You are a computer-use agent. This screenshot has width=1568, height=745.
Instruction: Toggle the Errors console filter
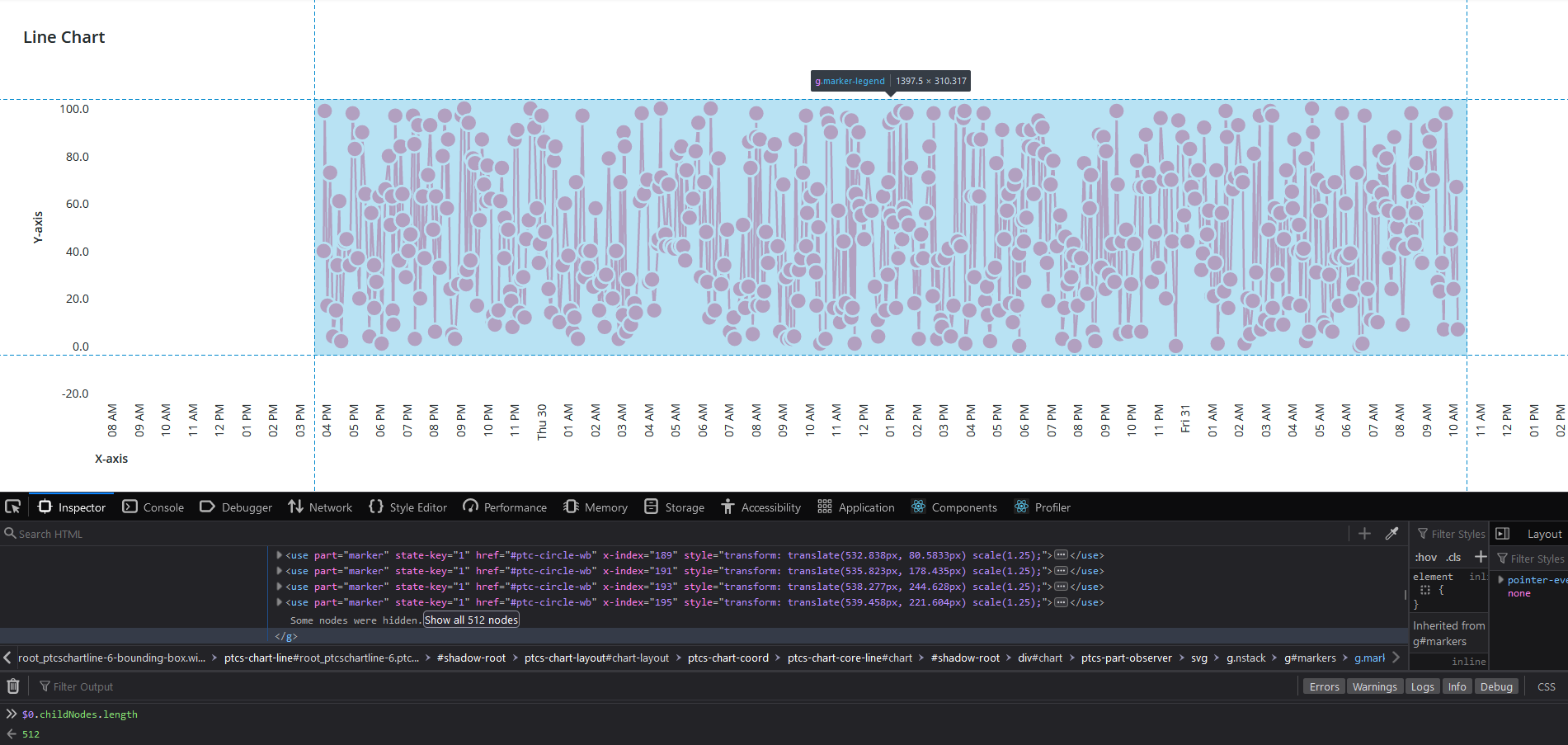pyautogui.click(x=1324, y=686)
